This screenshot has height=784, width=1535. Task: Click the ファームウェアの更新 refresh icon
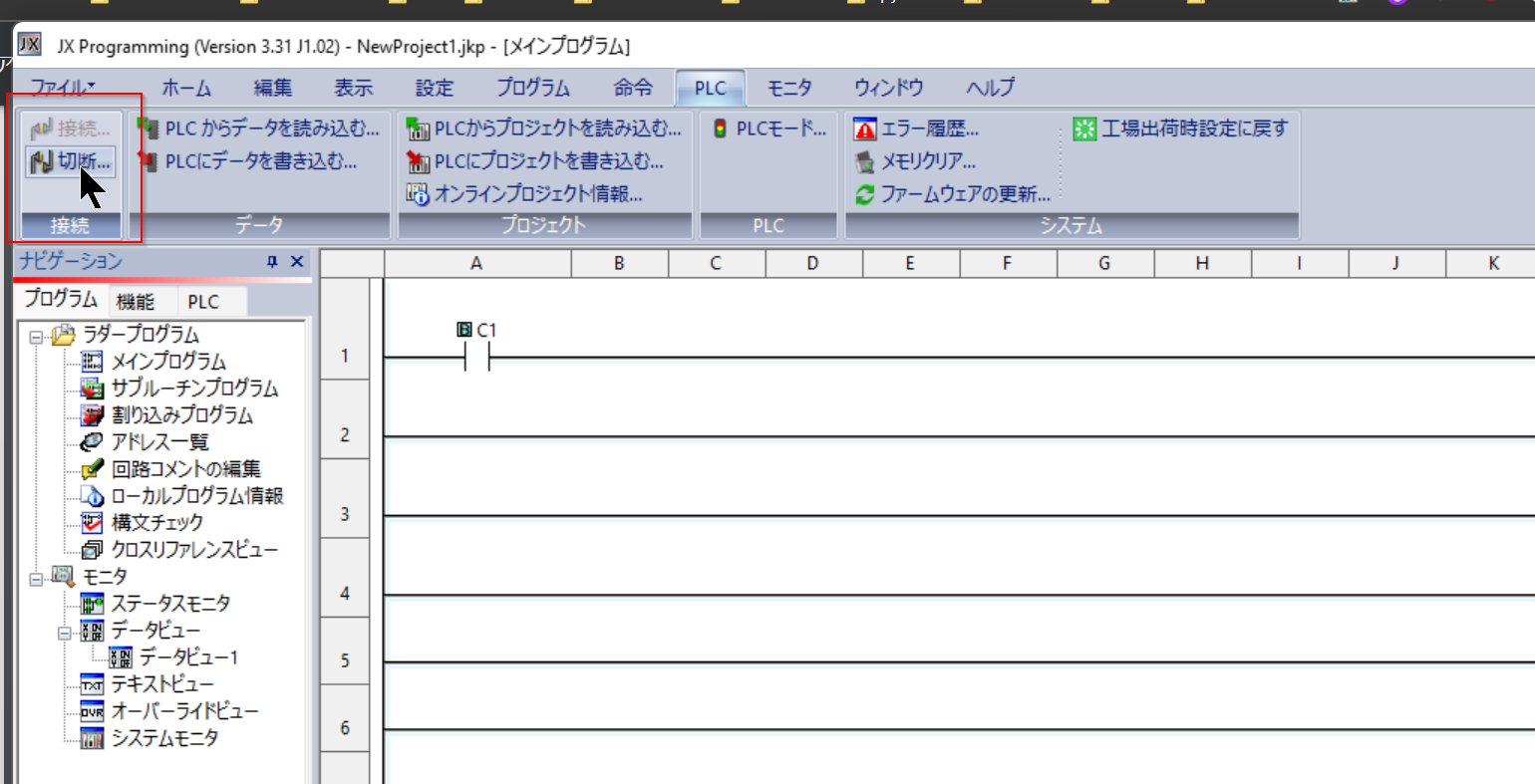click(864, 194)
